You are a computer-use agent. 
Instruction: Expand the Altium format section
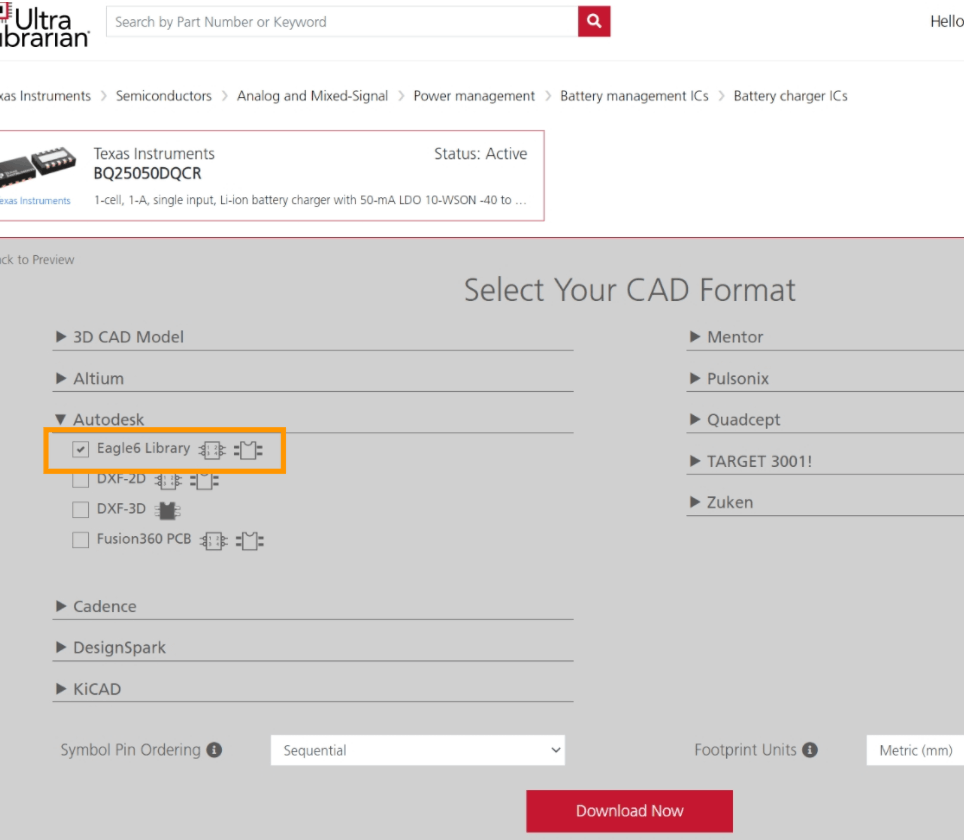tap(313, 378)
